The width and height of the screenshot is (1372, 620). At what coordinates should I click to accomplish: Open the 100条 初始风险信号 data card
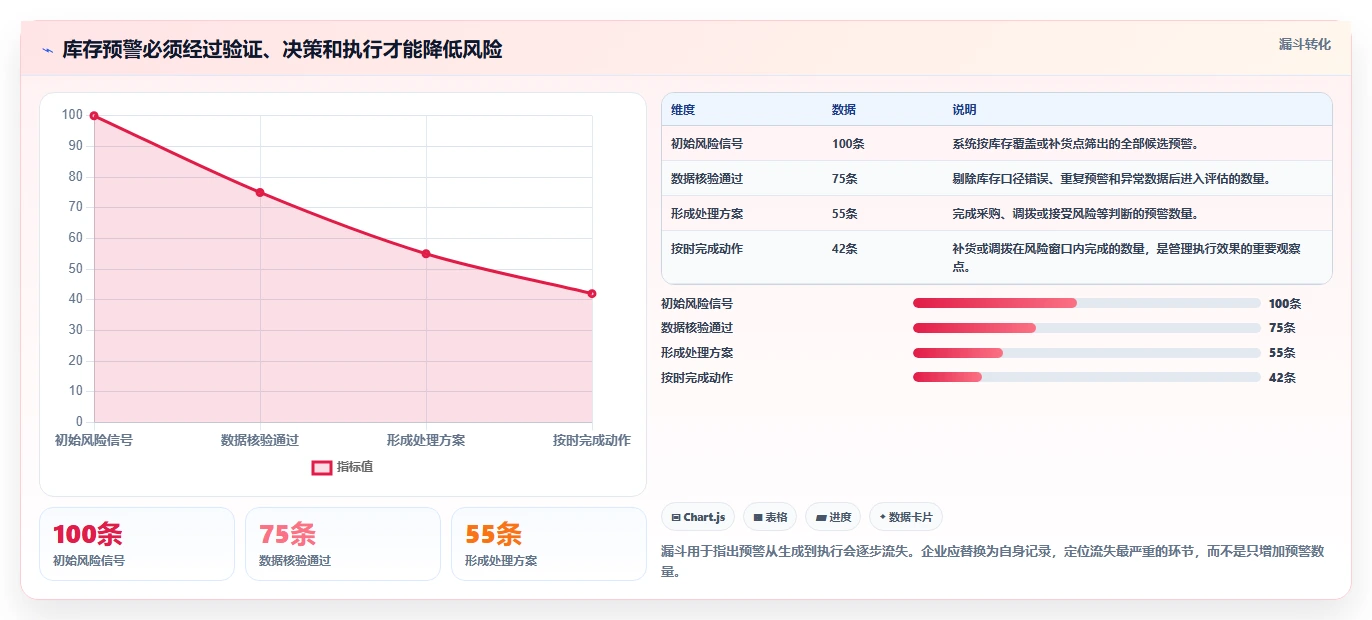137,544
